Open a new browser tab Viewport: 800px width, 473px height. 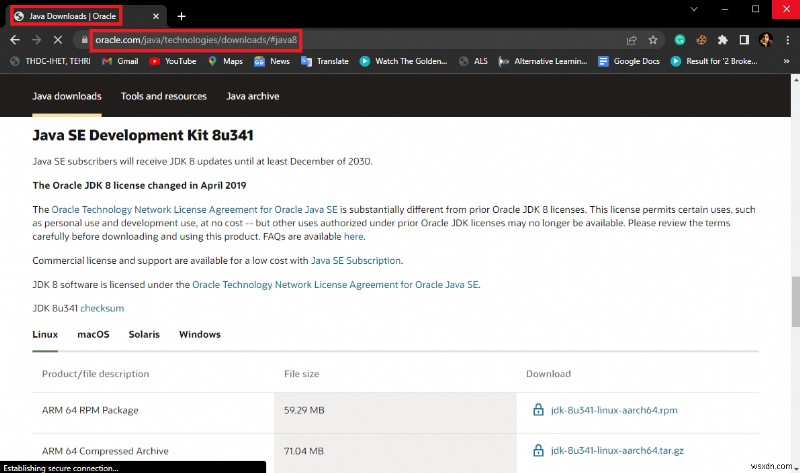(181, 16)
